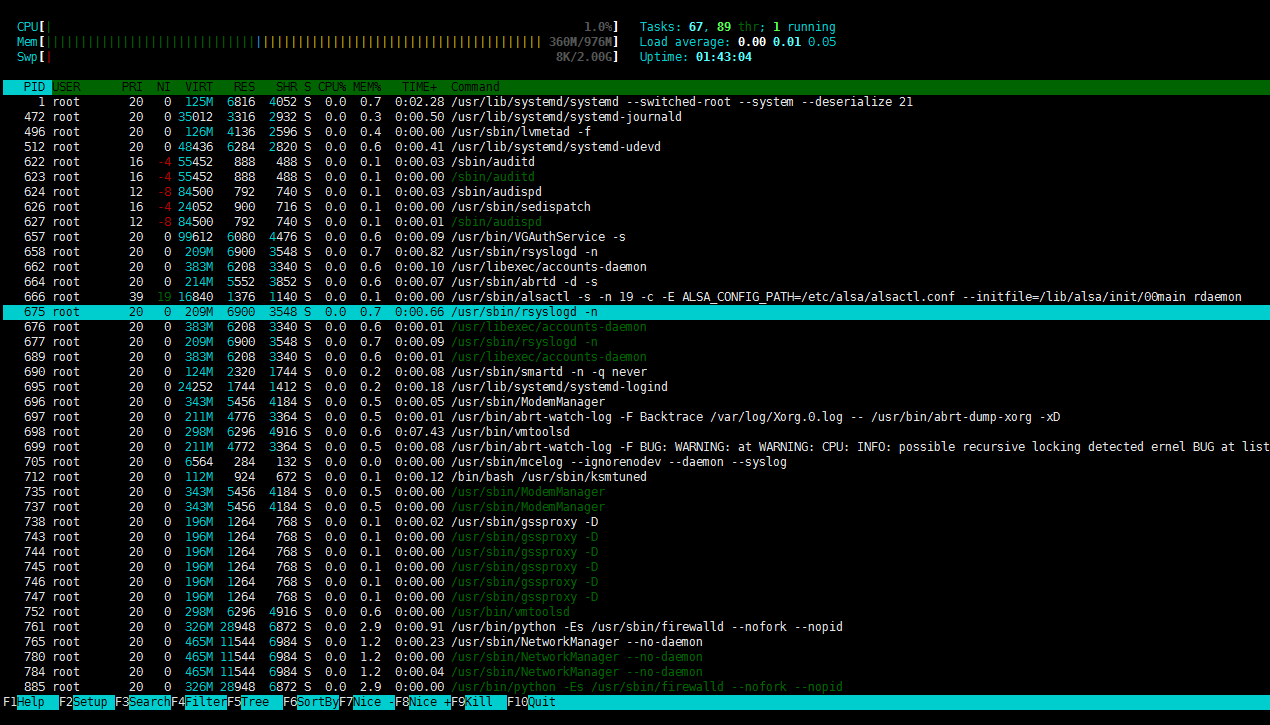Sort by the CPU% column header
Screen dimensions: 1270x725
[332, 87]
